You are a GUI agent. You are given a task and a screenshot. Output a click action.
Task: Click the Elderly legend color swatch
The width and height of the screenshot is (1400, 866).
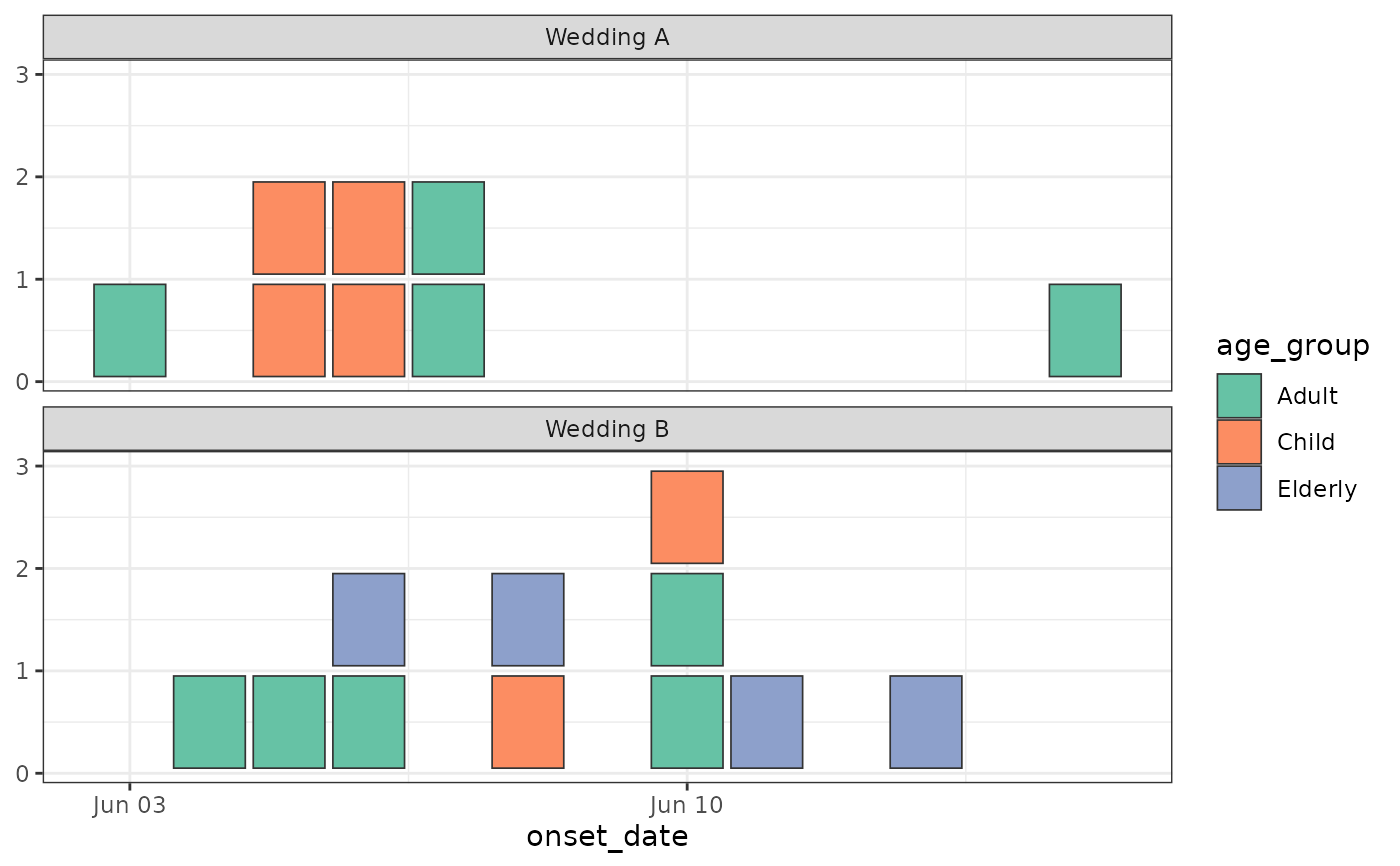(x=1239, y=488)
